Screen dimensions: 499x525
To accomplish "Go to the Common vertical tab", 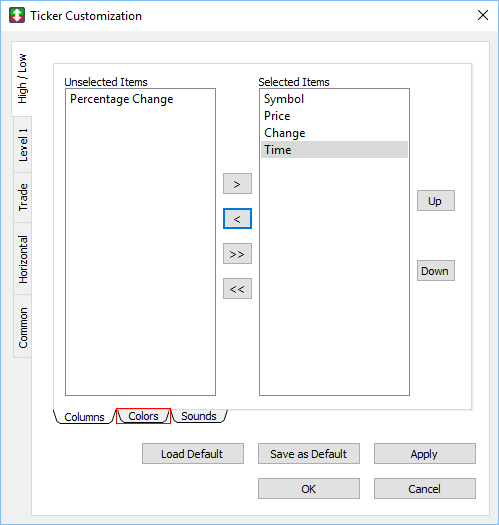I will click(x=23, y=327).
